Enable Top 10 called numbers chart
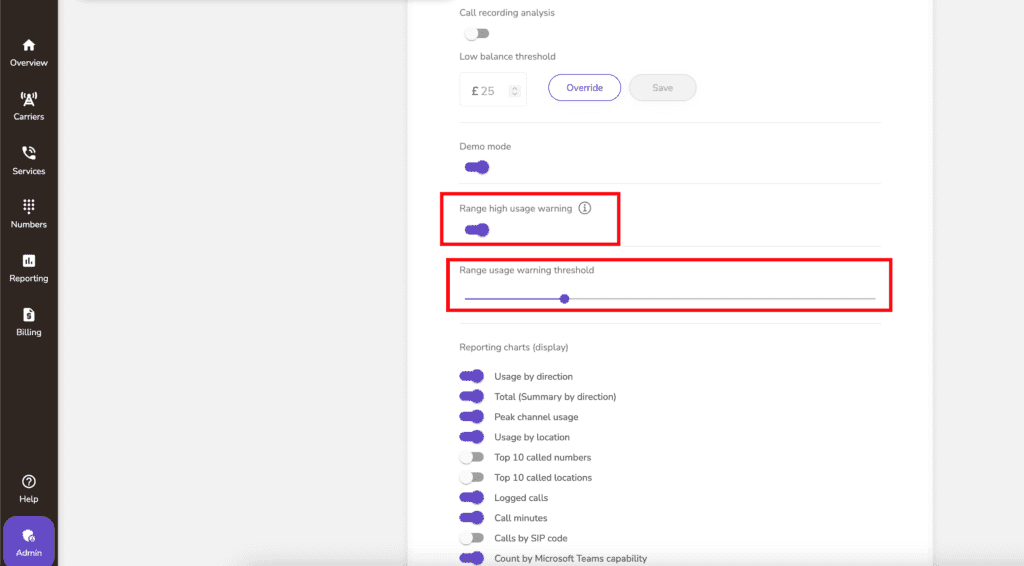Image resolution: width=1024 pixels, height=566 pixels. (x=472, y=457)
